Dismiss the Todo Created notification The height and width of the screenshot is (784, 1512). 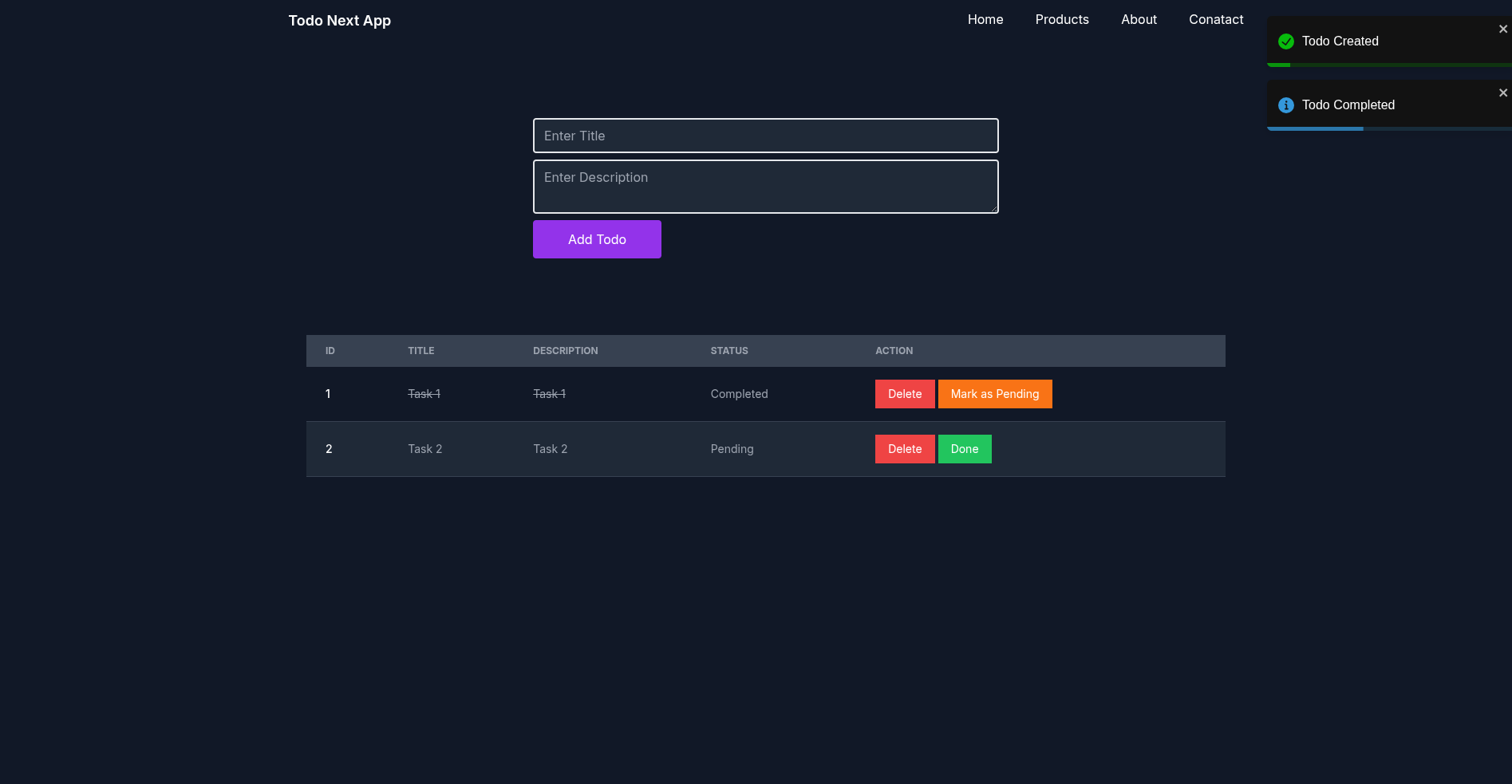click(1502, 30)
